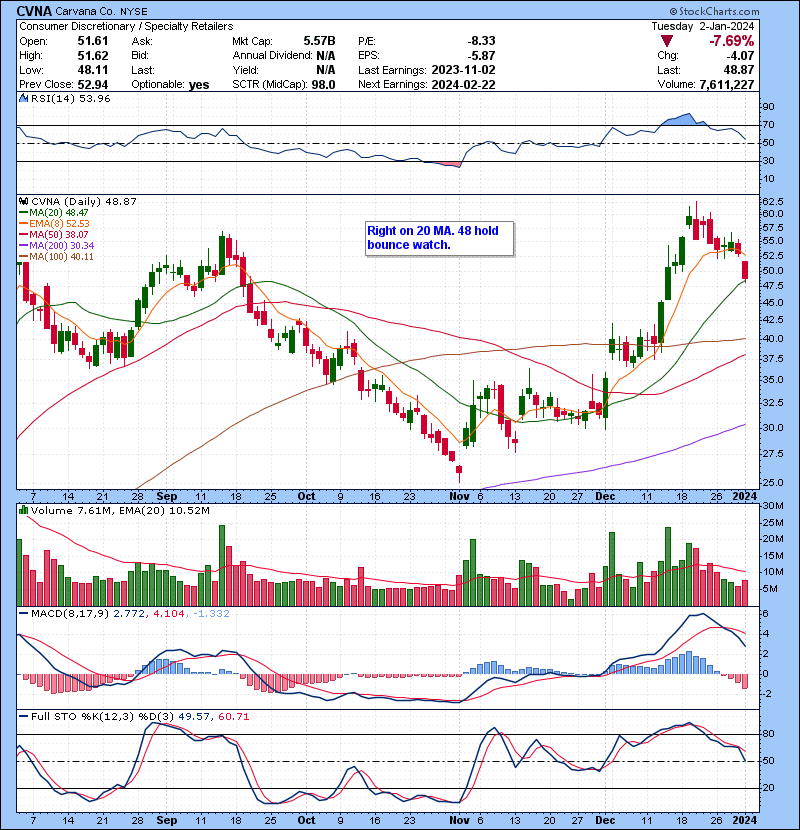Click the 25.0 label on the price axis
Image resolution: width=800 pixels, height=830 pixels.
[772, 483]
